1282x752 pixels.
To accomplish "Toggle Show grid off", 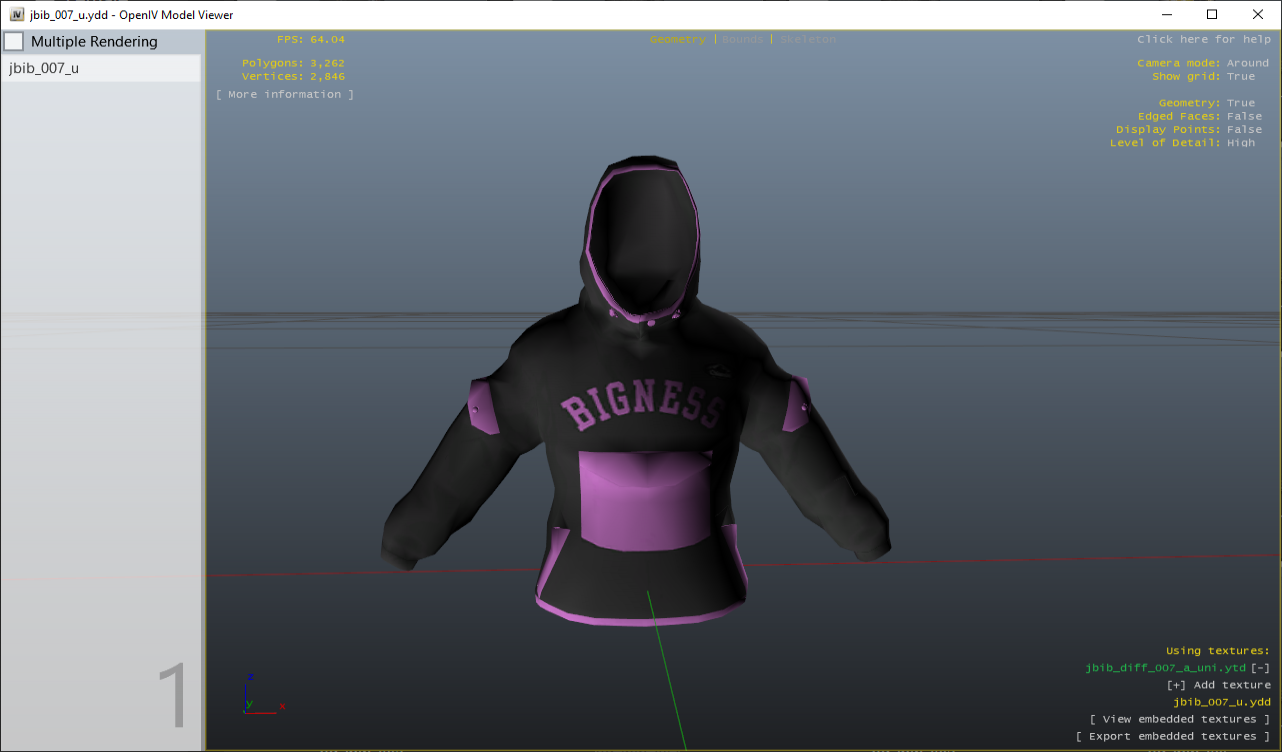I will (x=1240, y=75).
